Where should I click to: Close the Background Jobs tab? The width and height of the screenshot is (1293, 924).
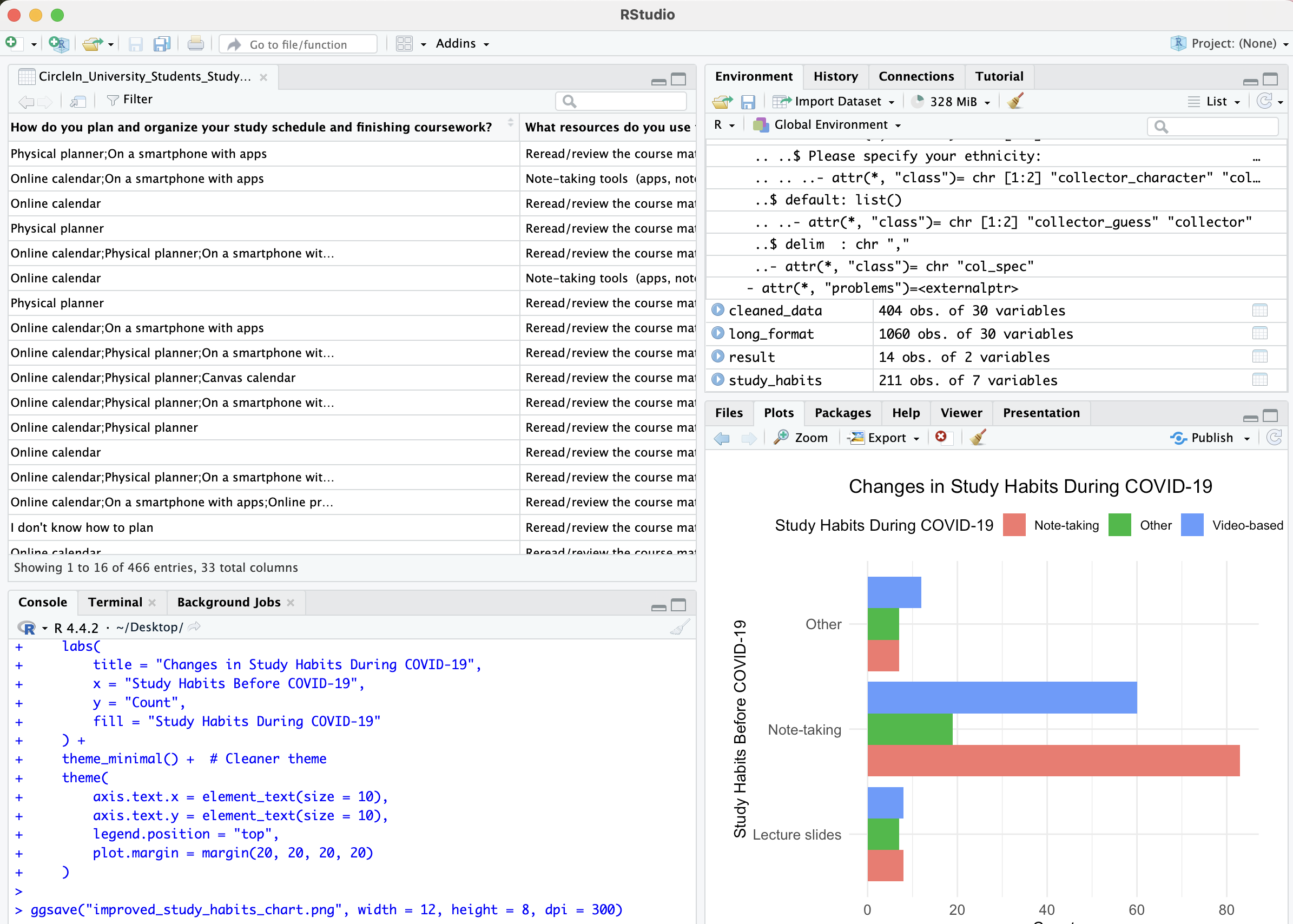(x=291, y=603)
